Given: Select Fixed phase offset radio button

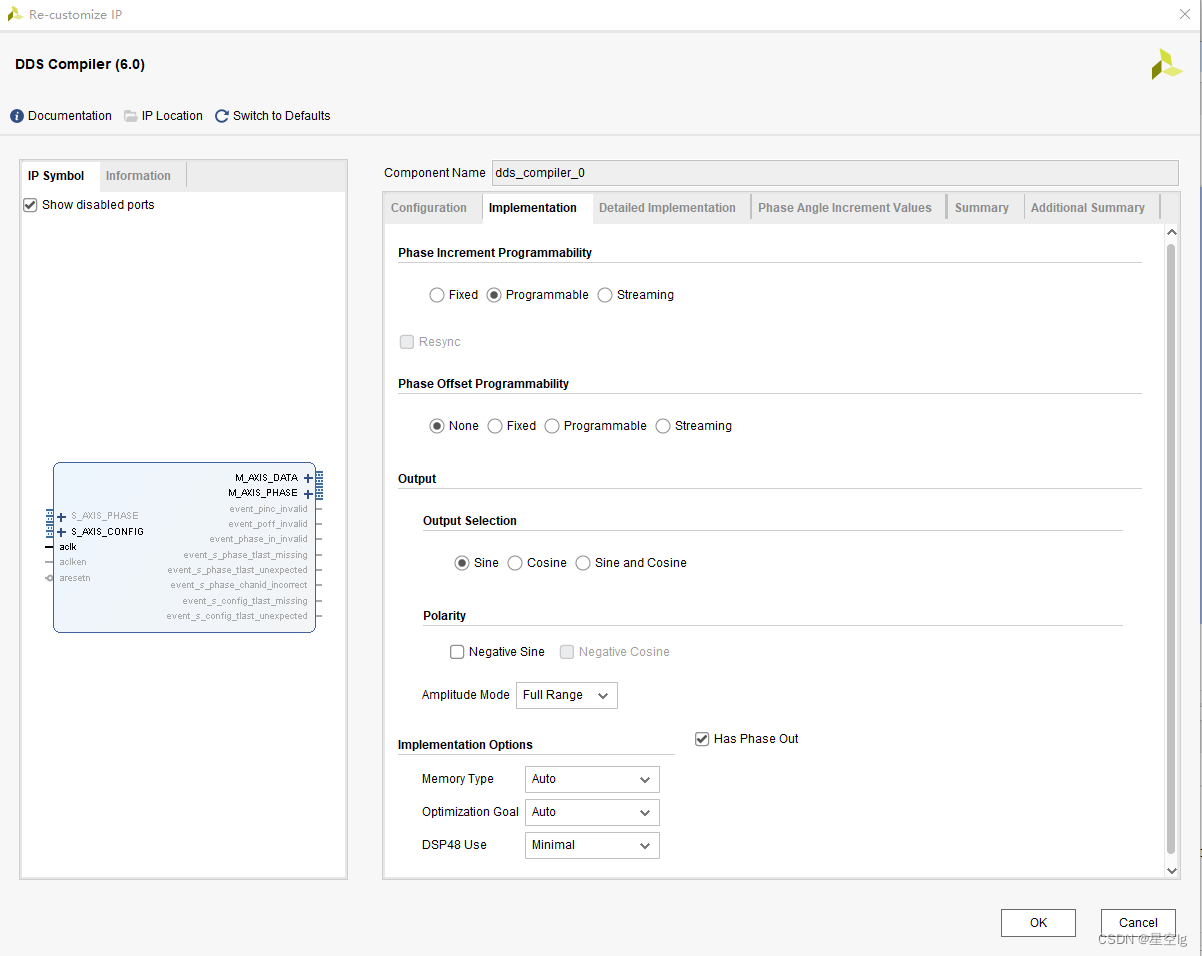Looking at the screenshot, I should point(495,426).
